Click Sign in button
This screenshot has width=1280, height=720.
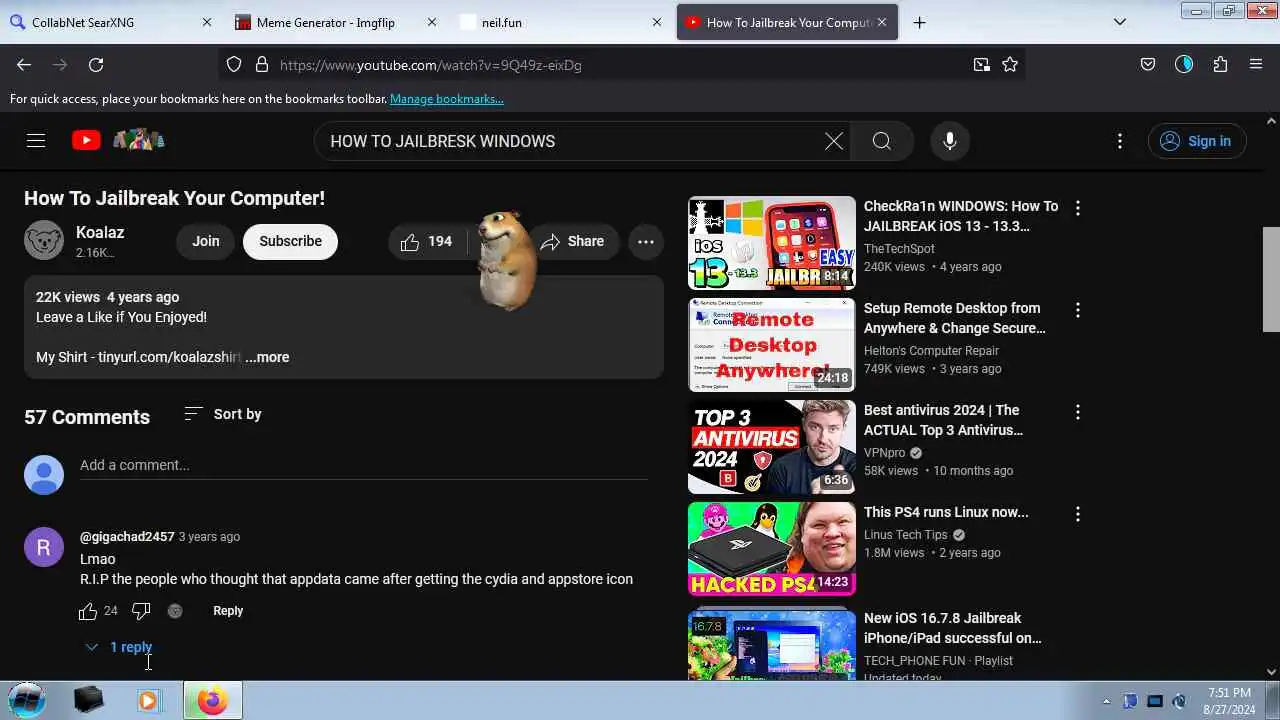pyautogui.click(x=1197, y=141)
